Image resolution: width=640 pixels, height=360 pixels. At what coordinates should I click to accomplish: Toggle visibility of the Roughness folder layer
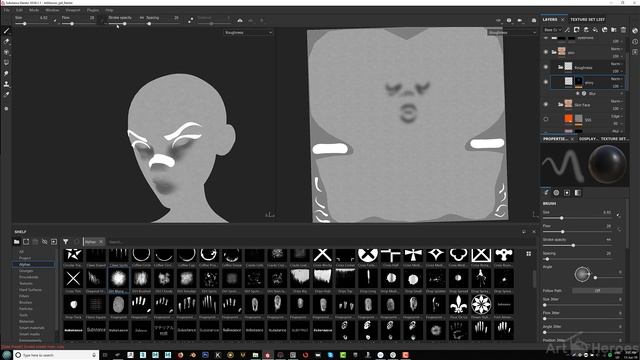click(546, 67)
